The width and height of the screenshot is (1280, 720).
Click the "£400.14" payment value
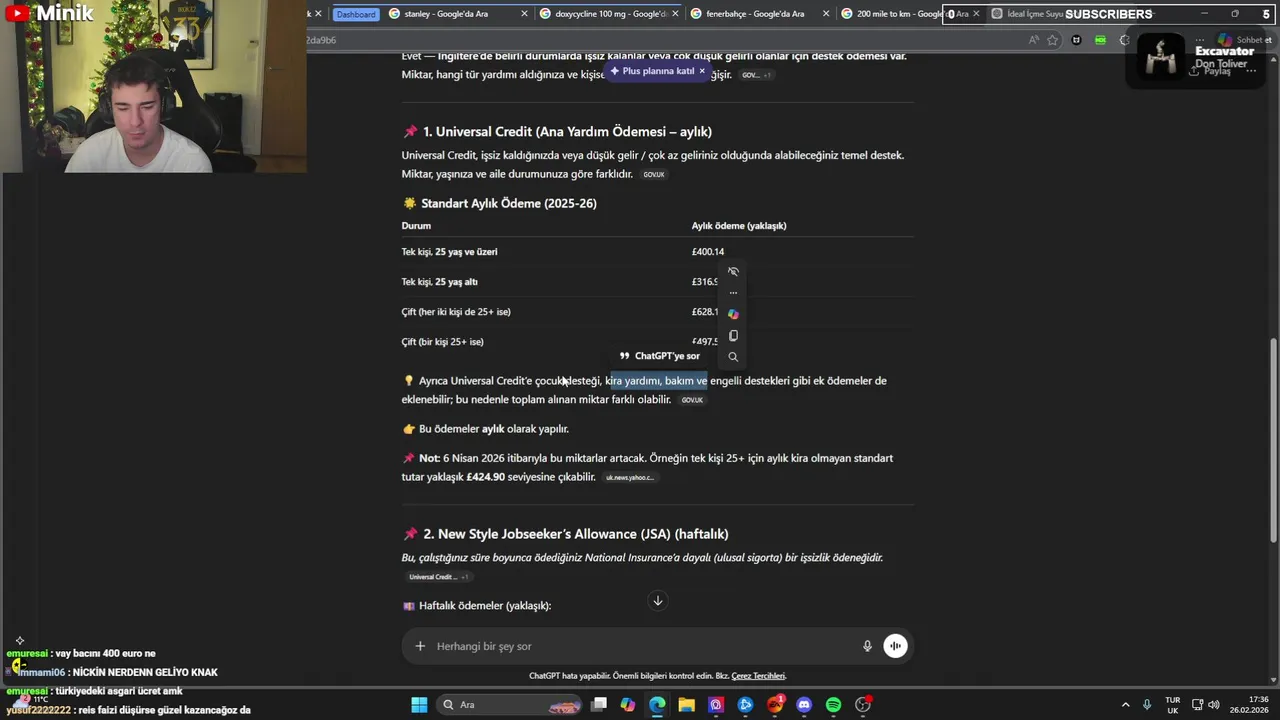[708, 252]
